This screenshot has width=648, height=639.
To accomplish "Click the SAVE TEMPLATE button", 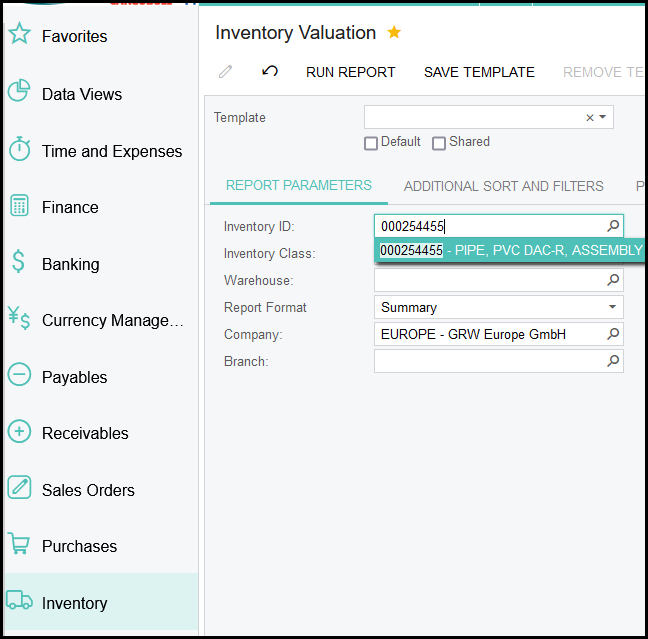I will click(479, 72).
